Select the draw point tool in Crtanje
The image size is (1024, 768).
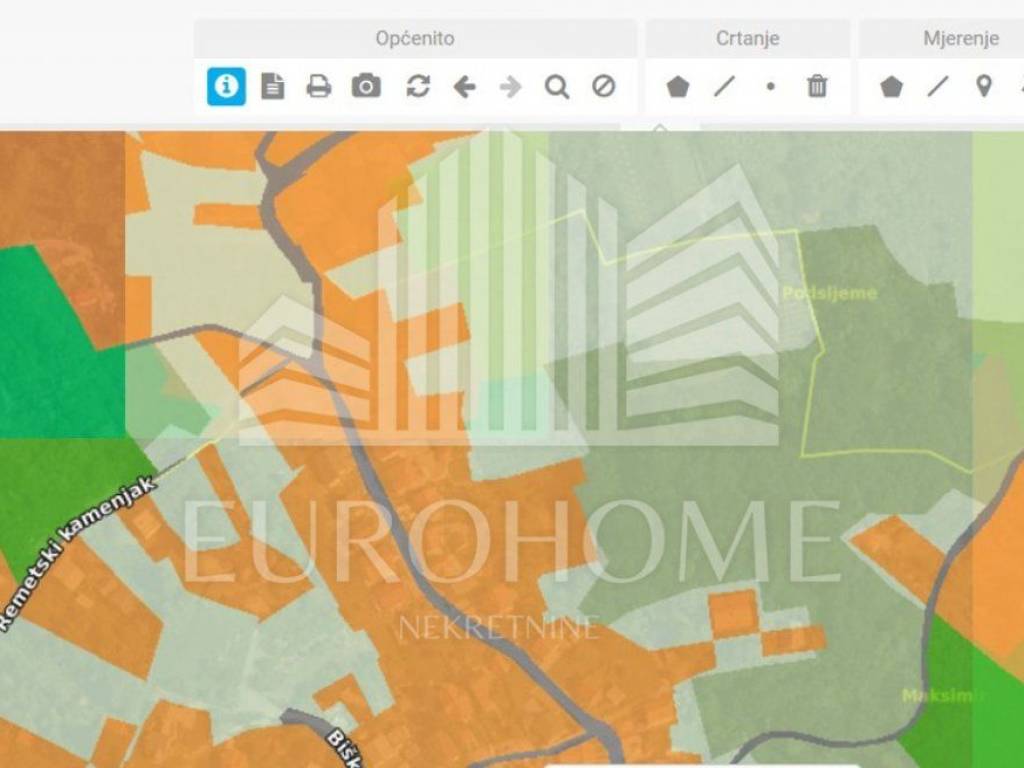[770, 87]
